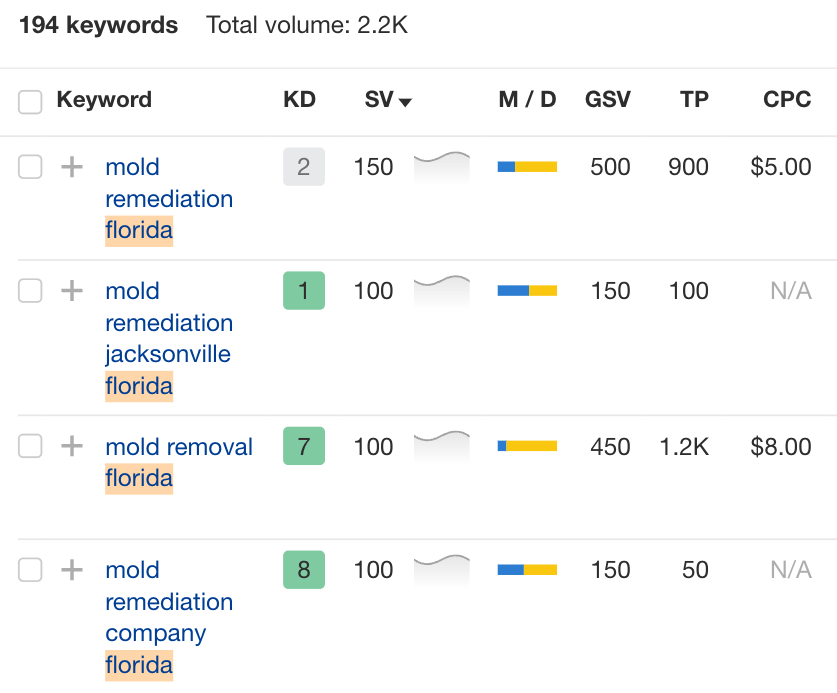Click the plus icon beside "mold remediation jacksonville florida"

click(x=70, y=291)
